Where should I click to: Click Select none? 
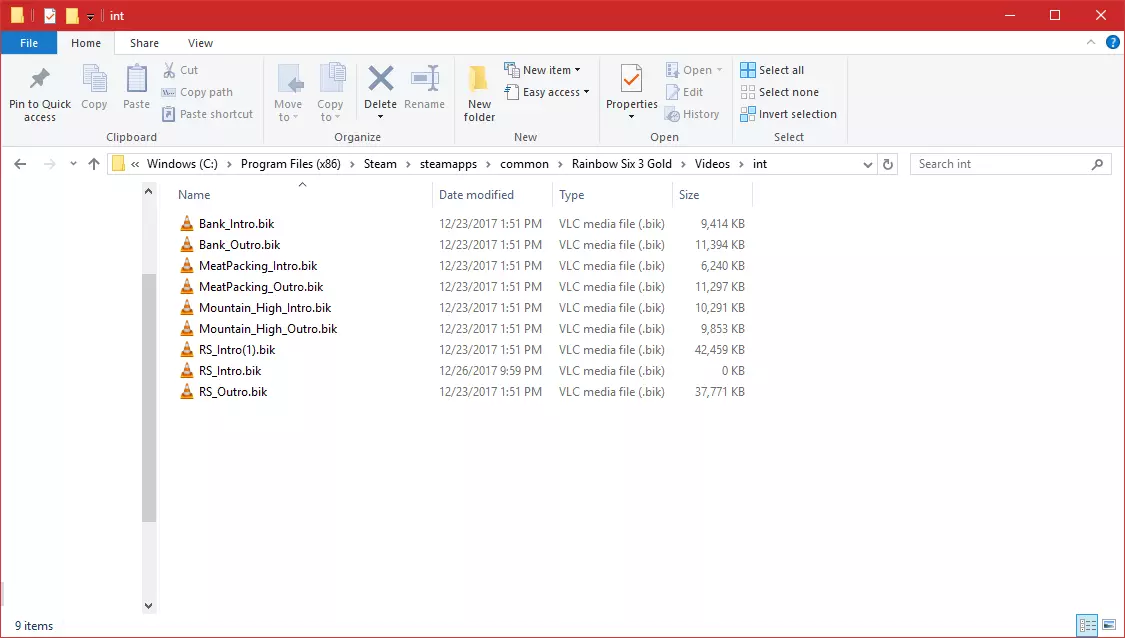779,92
